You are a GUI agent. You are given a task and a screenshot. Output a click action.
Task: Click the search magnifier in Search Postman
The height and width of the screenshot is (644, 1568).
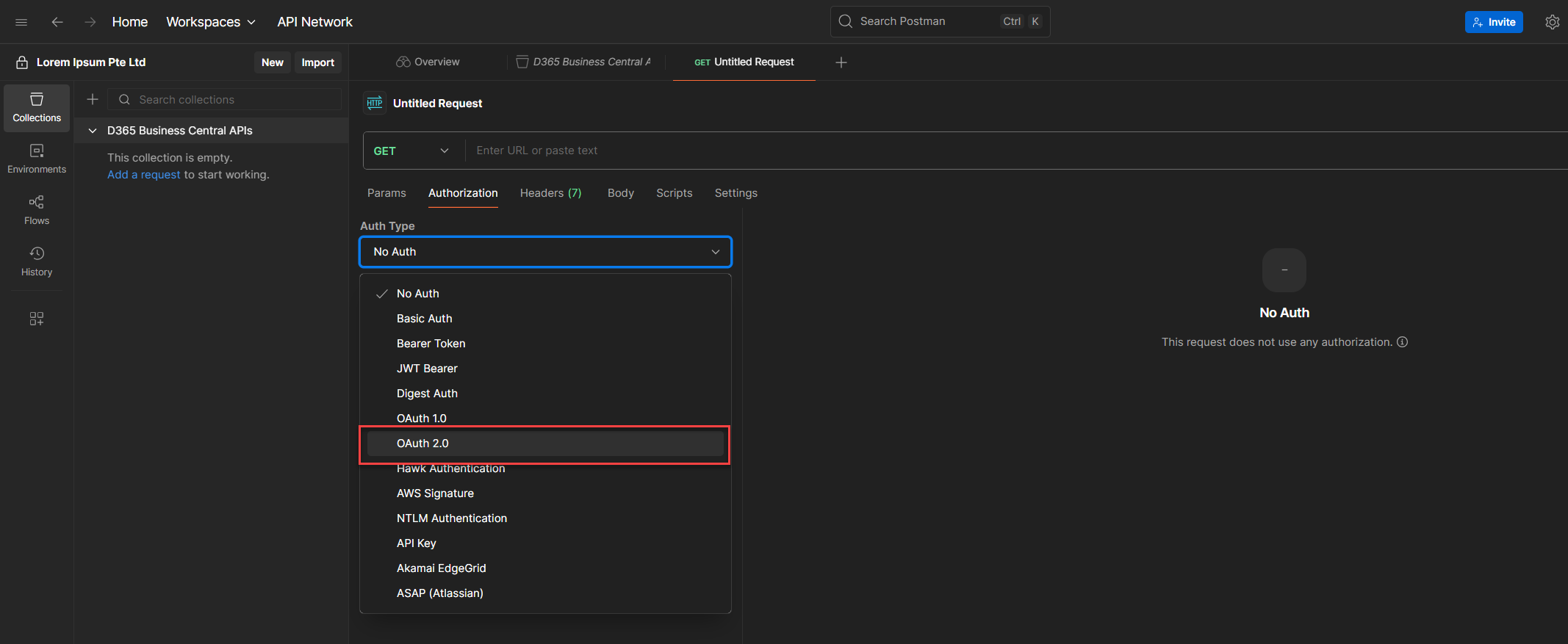pos(846,21)
